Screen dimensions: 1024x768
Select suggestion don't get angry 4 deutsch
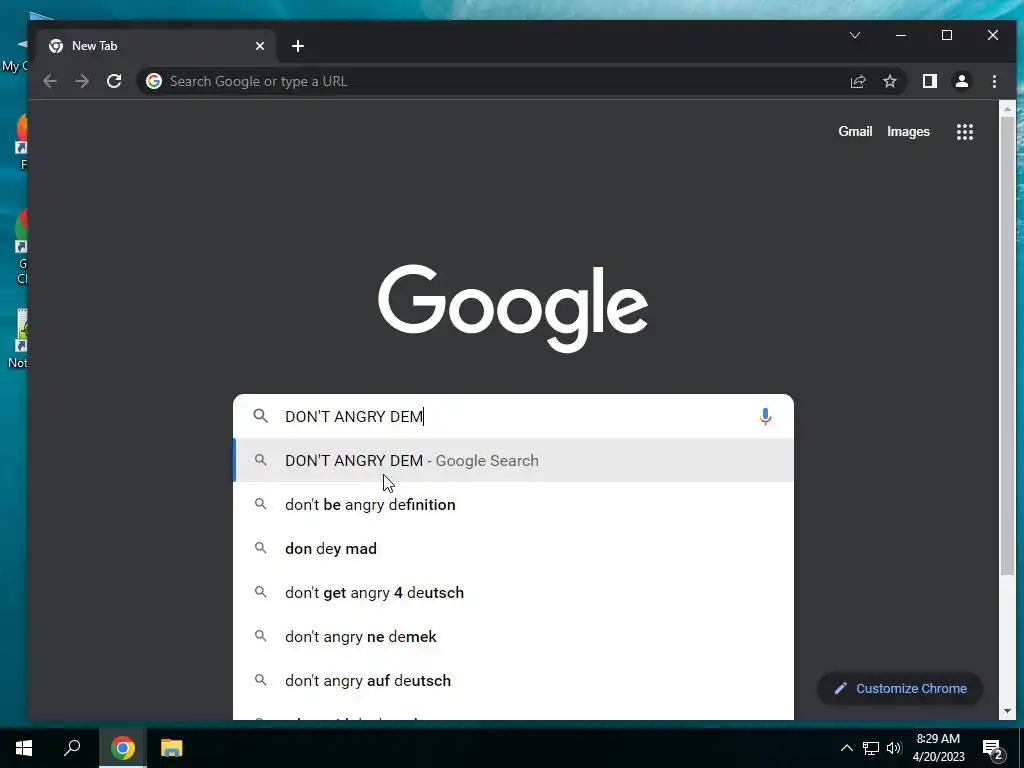pos(513,592)
